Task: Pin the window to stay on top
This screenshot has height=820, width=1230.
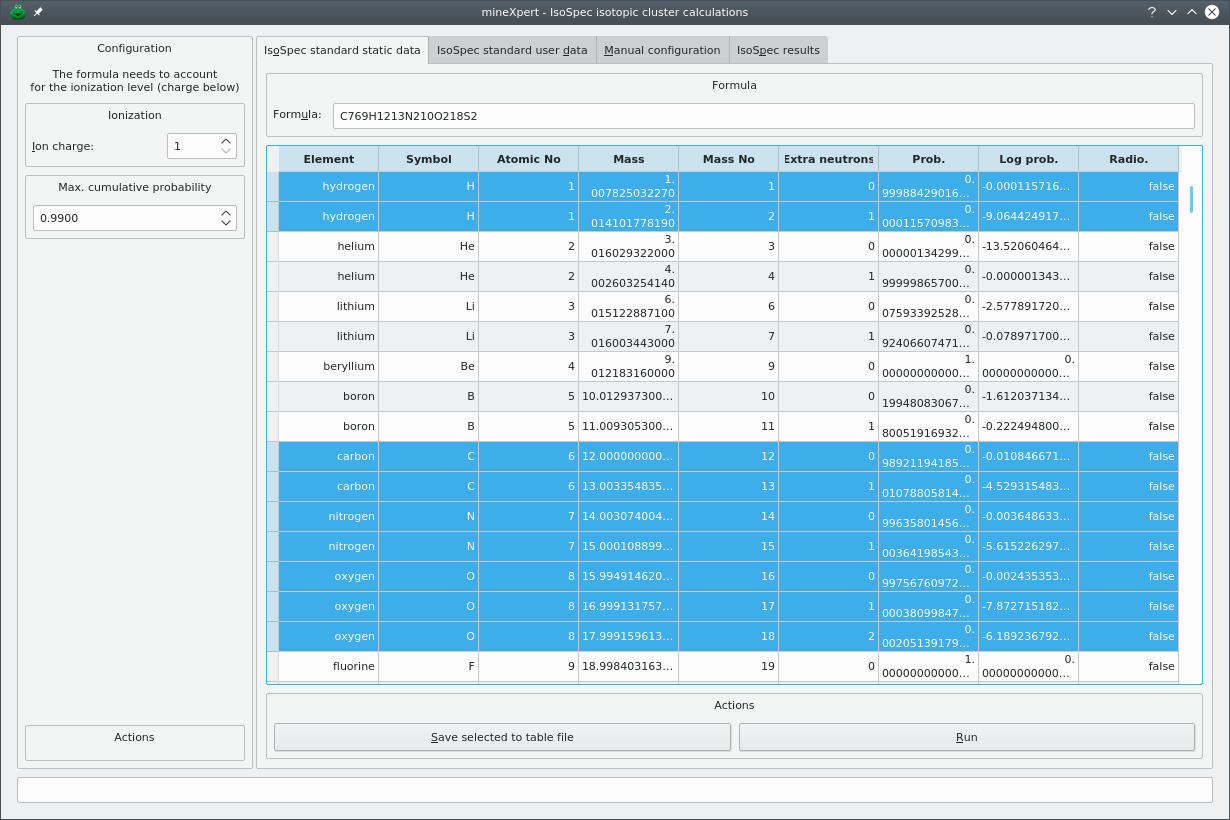Action: pos(38,13)
